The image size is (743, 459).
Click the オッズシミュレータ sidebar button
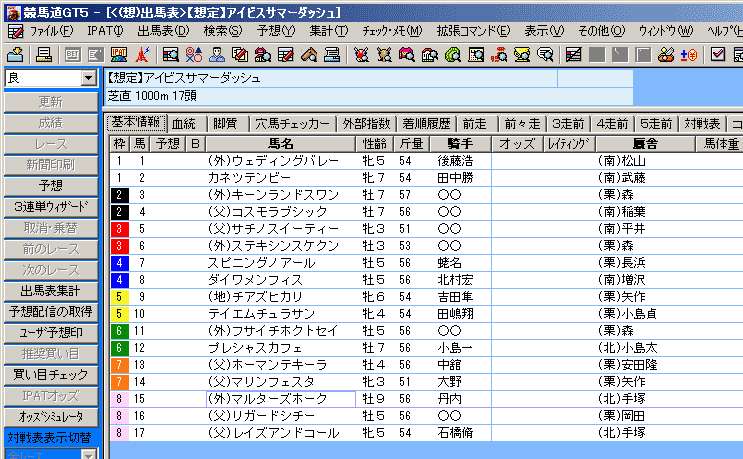[49, 415]
